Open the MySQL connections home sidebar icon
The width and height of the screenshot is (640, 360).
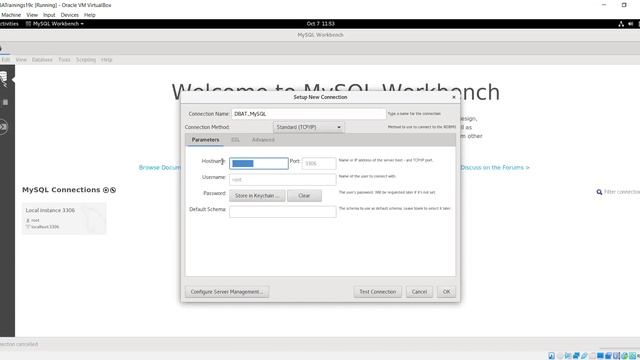(3, 78)
